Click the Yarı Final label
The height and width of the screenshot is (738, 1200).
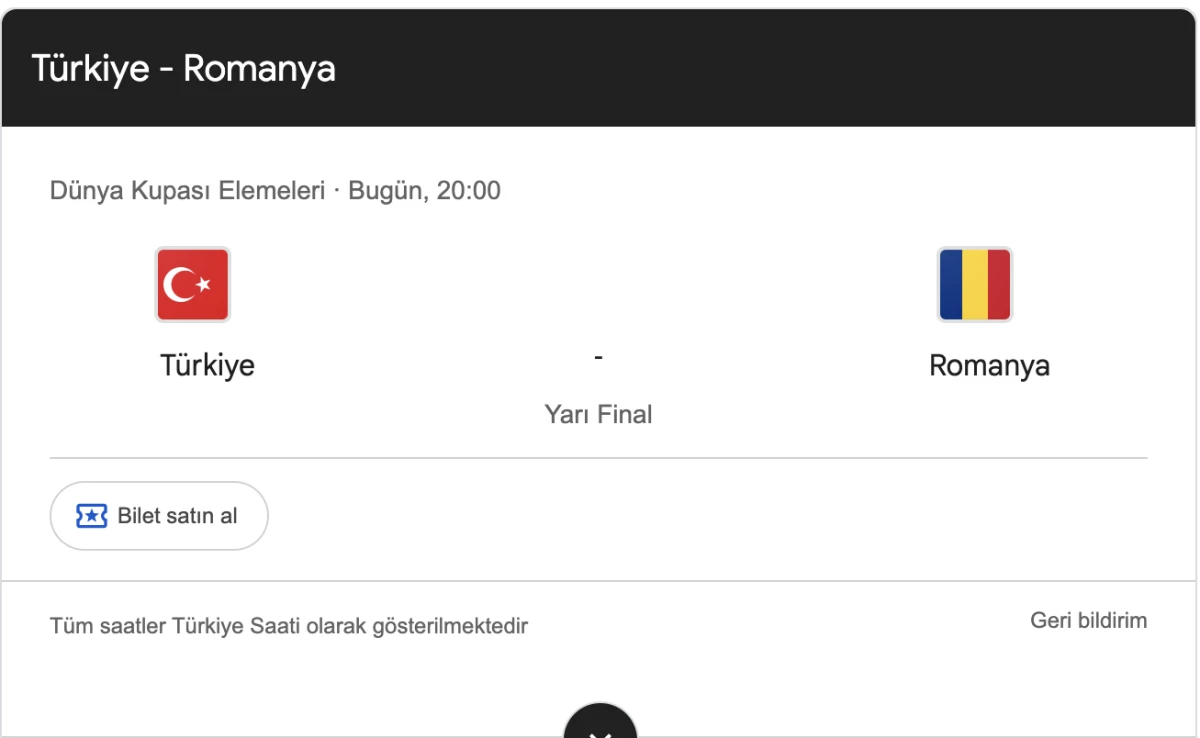599,414
